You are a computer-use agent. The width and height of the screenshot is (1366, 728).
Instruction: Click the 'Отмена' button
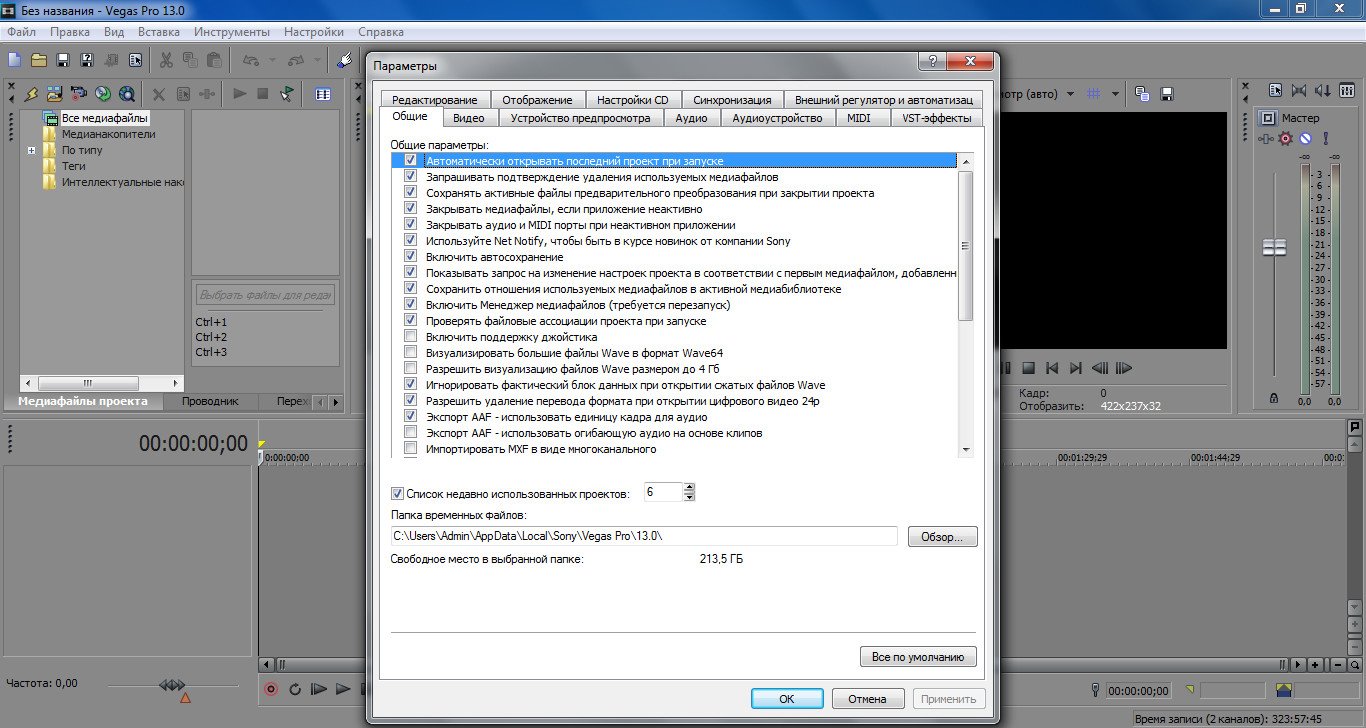(867, 698)
